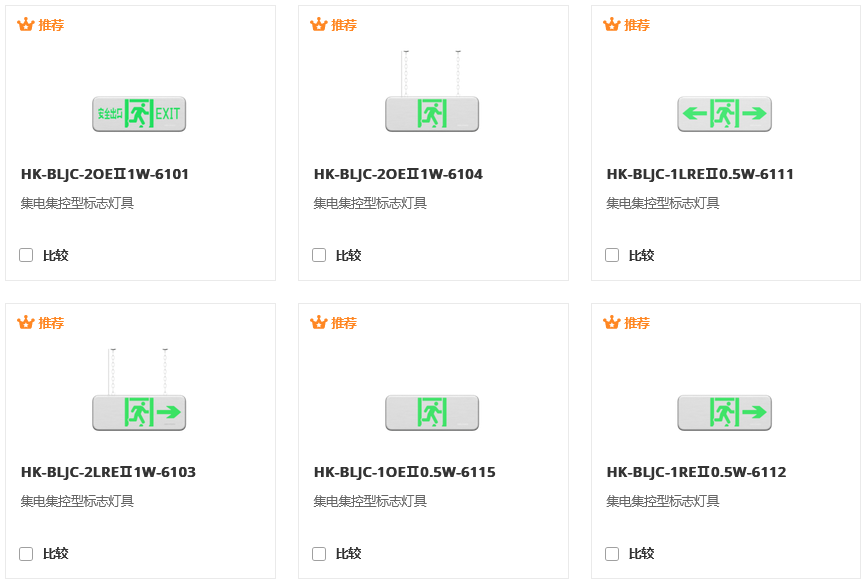Enable compare checkbox for HK-BLJC-1LREⅡ0.5W-6111
The width and height of the screenshot is (867, 584).
click(x=612, y=255)
